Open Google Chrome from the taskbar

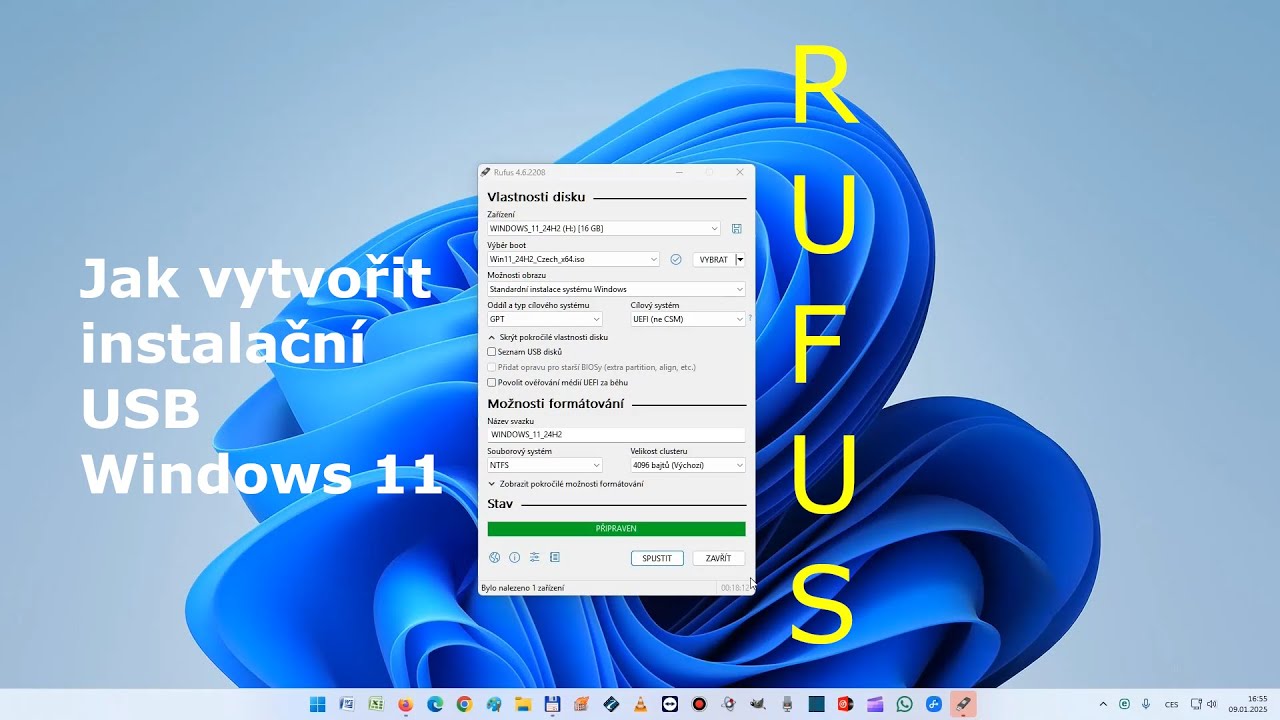click(x=464, y=704)
